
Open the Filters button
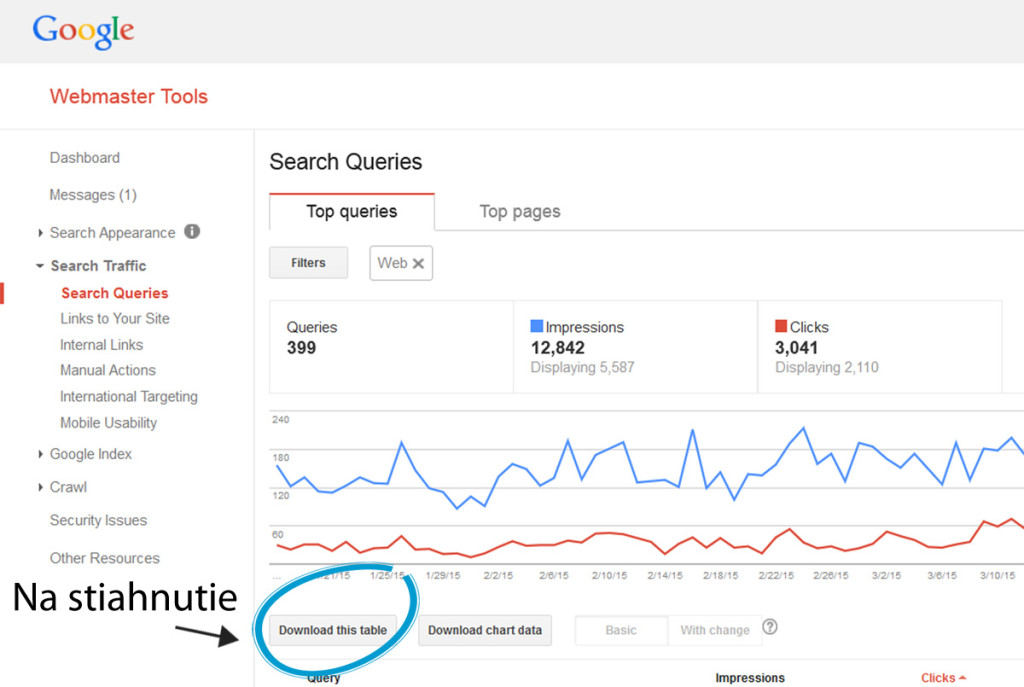[x=308, y=263]
